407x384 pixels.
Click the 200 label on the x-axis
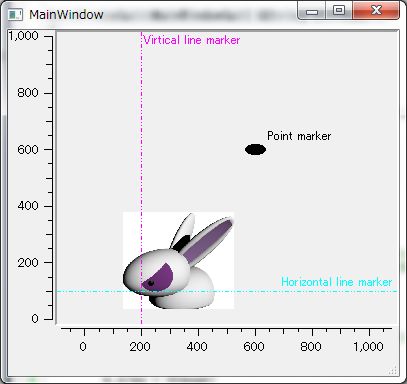[140, 347]
